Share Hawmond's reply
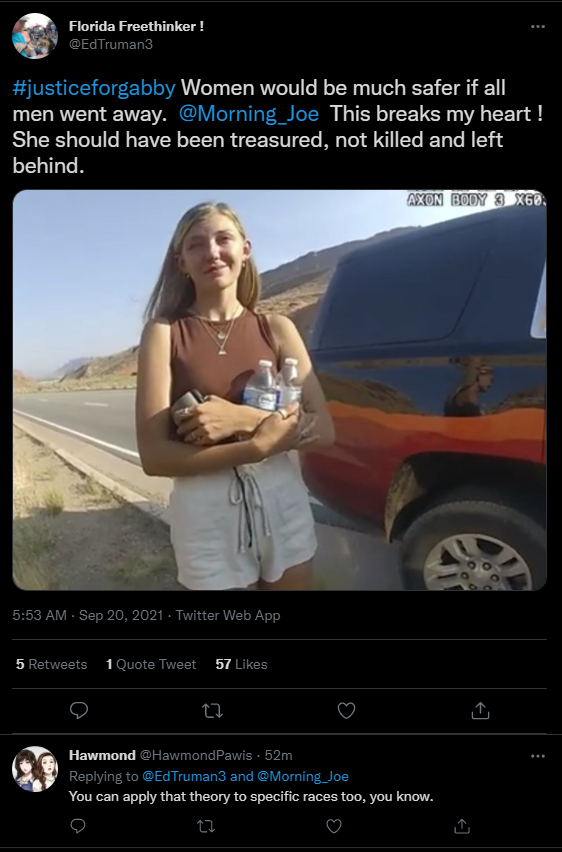The height and width of the screenshot is (852, 562). 461,826
